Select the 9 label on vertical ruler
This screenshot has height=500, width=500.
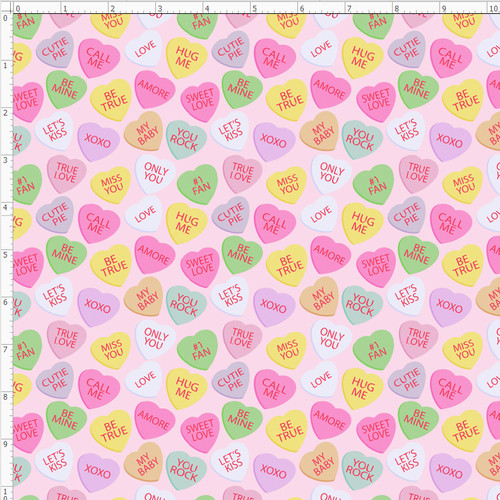tap(5, 444)
